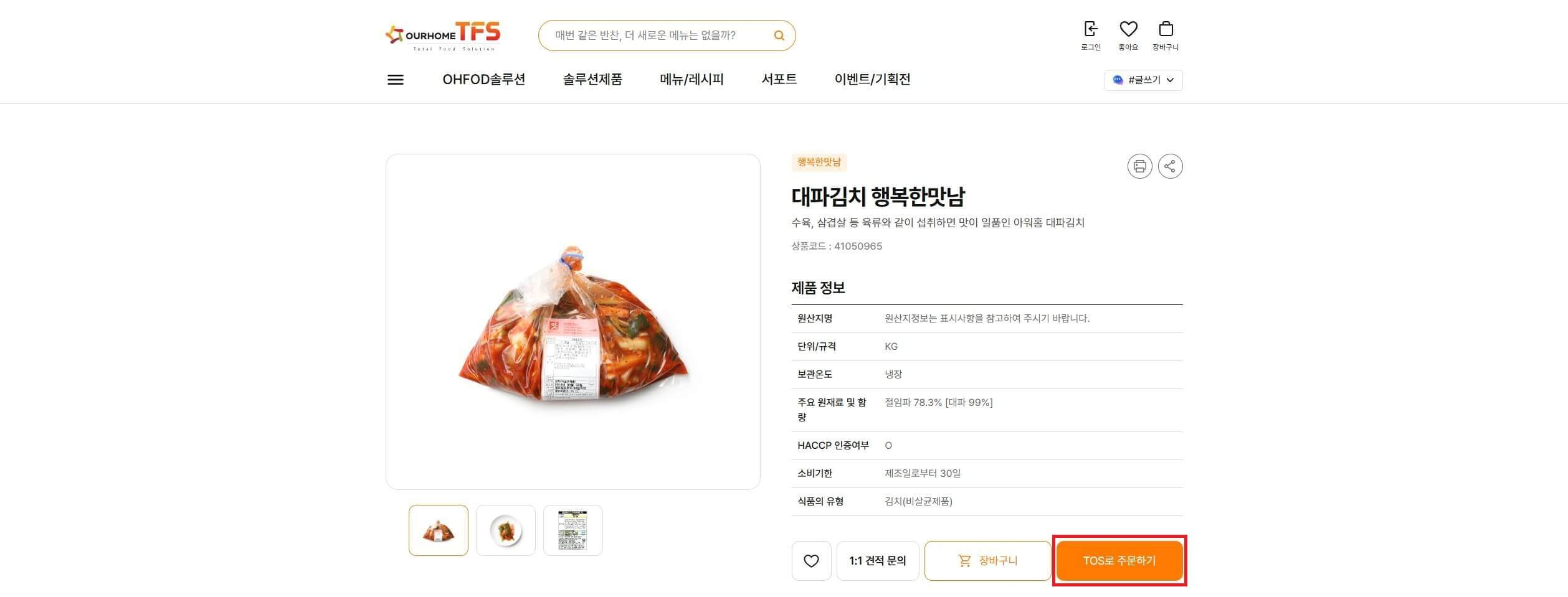The height and width of the screenshot is (597, 1568).
Task: Select the nutrition label thumbnail
Action: [572, 530]
